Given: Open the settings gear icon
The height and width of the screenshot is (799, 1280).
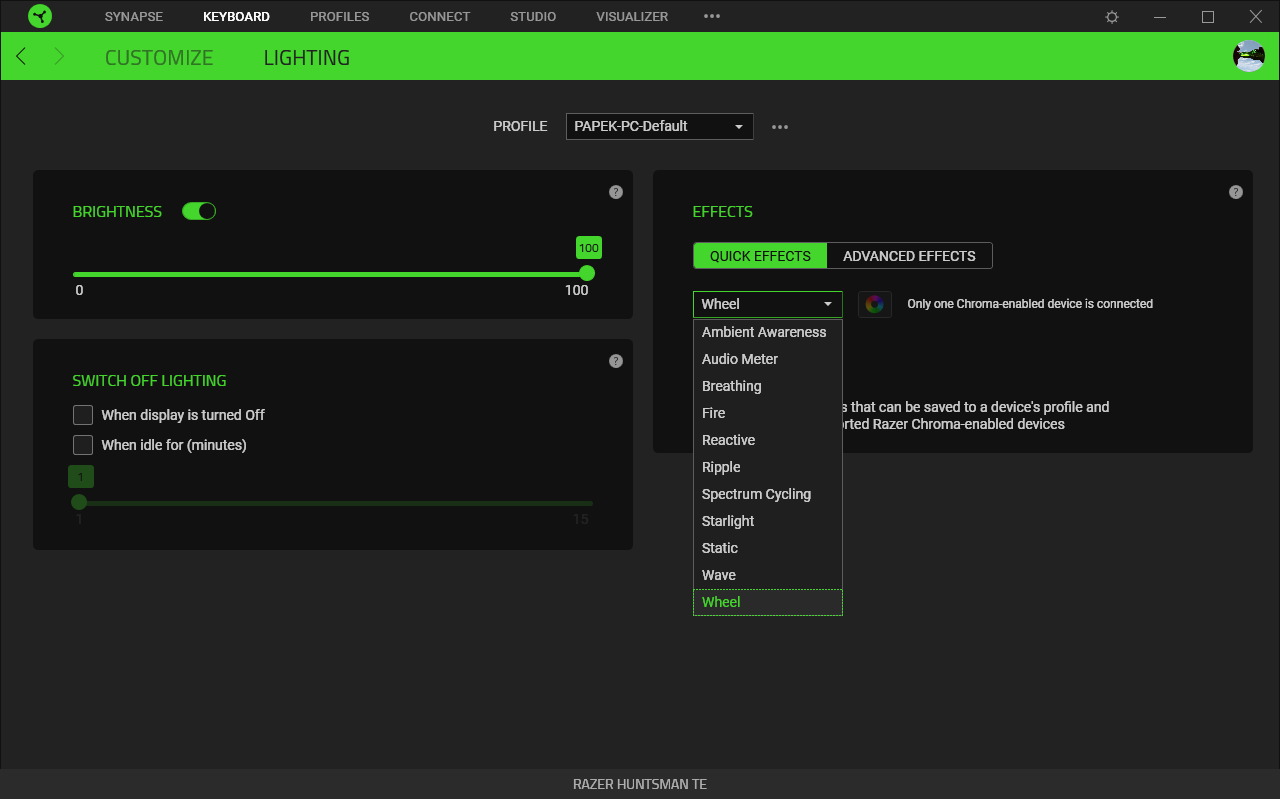Looking at the screenshot, I should (1112, 17).
